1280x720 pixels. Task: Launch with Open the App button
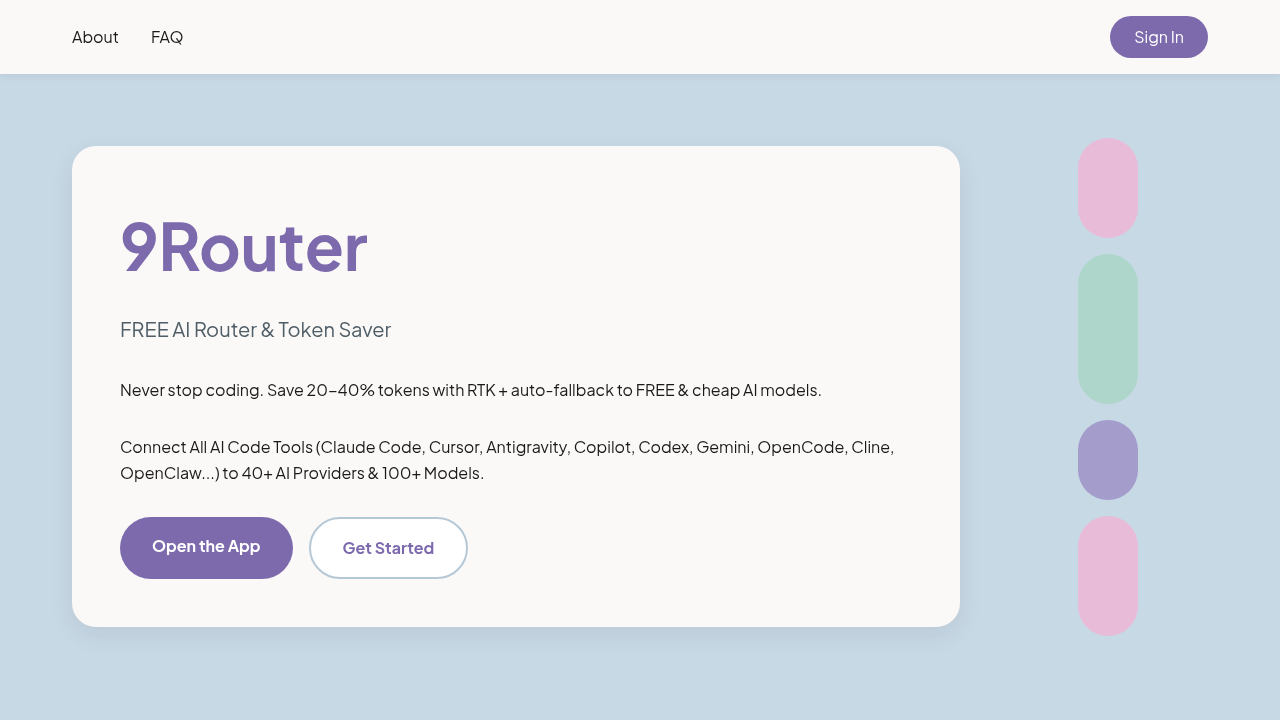[x=206, y=547]
